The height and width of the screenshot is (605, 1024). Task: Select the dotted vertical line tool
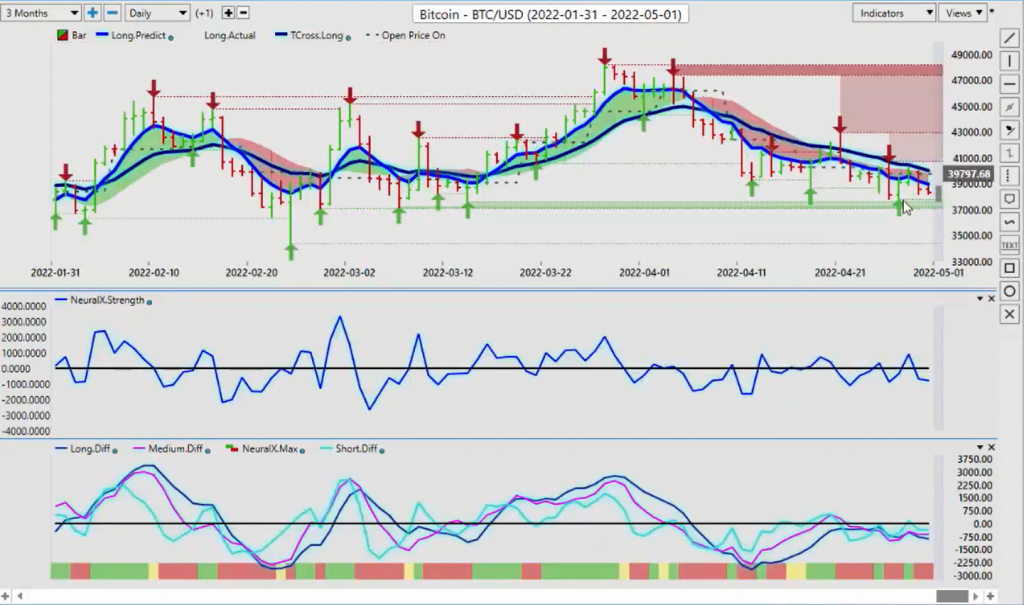1009,176
